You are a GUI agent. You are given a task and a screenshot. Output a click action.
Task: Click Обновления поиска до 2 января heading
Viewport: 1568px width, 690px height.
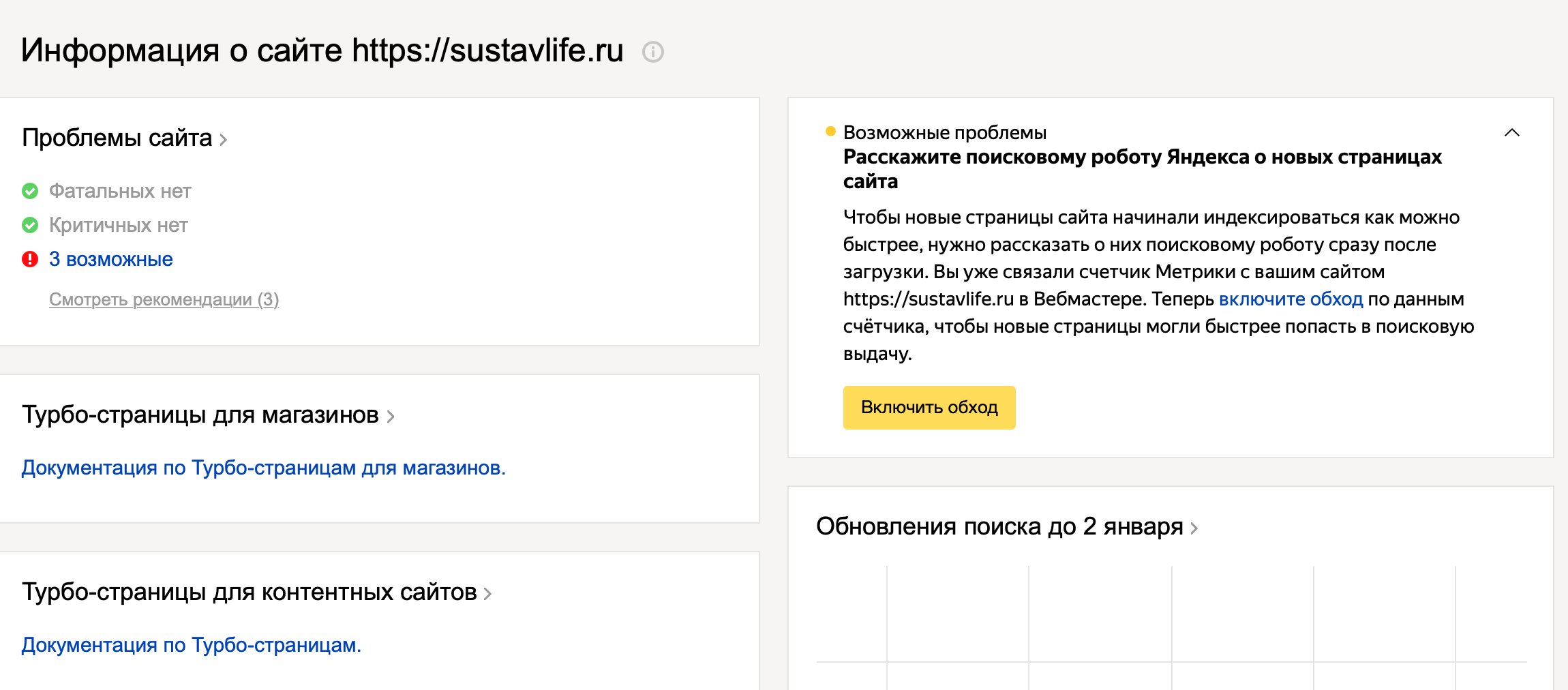tap(999, 526)
